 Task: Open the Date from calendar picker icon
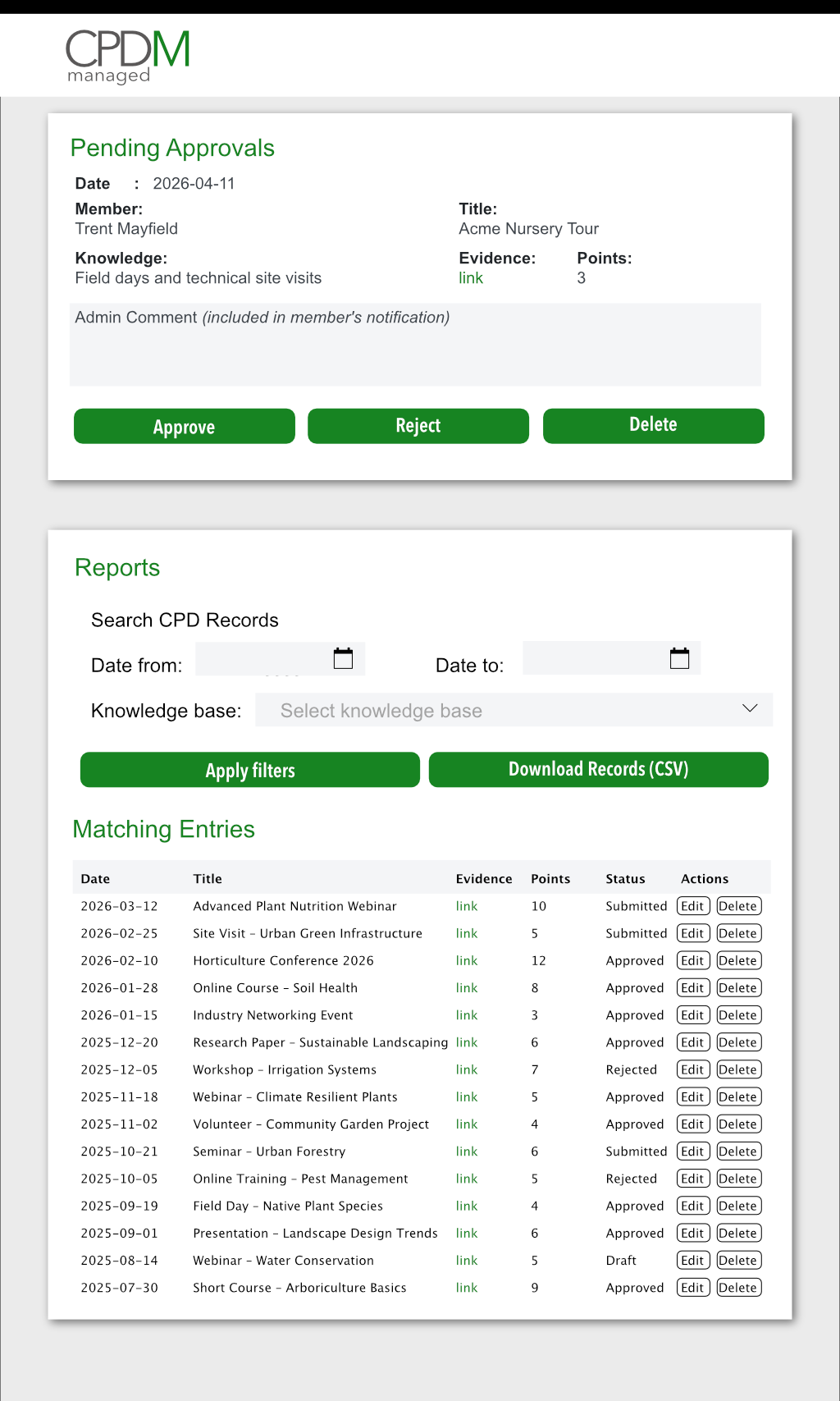tap(343, 658)
